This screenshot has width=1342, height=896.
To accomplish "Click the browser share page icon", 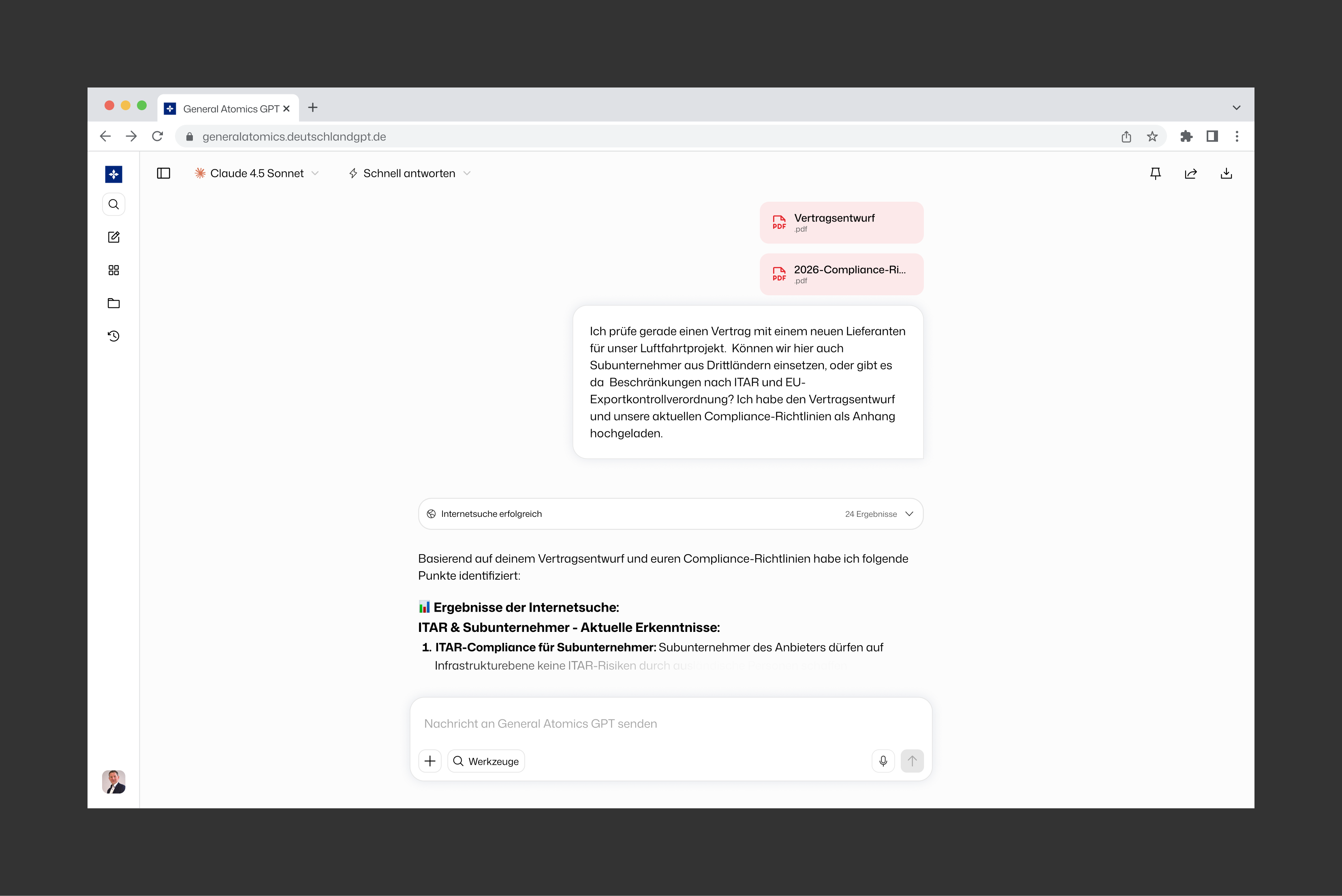I will pyautogui.click(x=1126, y=137).
